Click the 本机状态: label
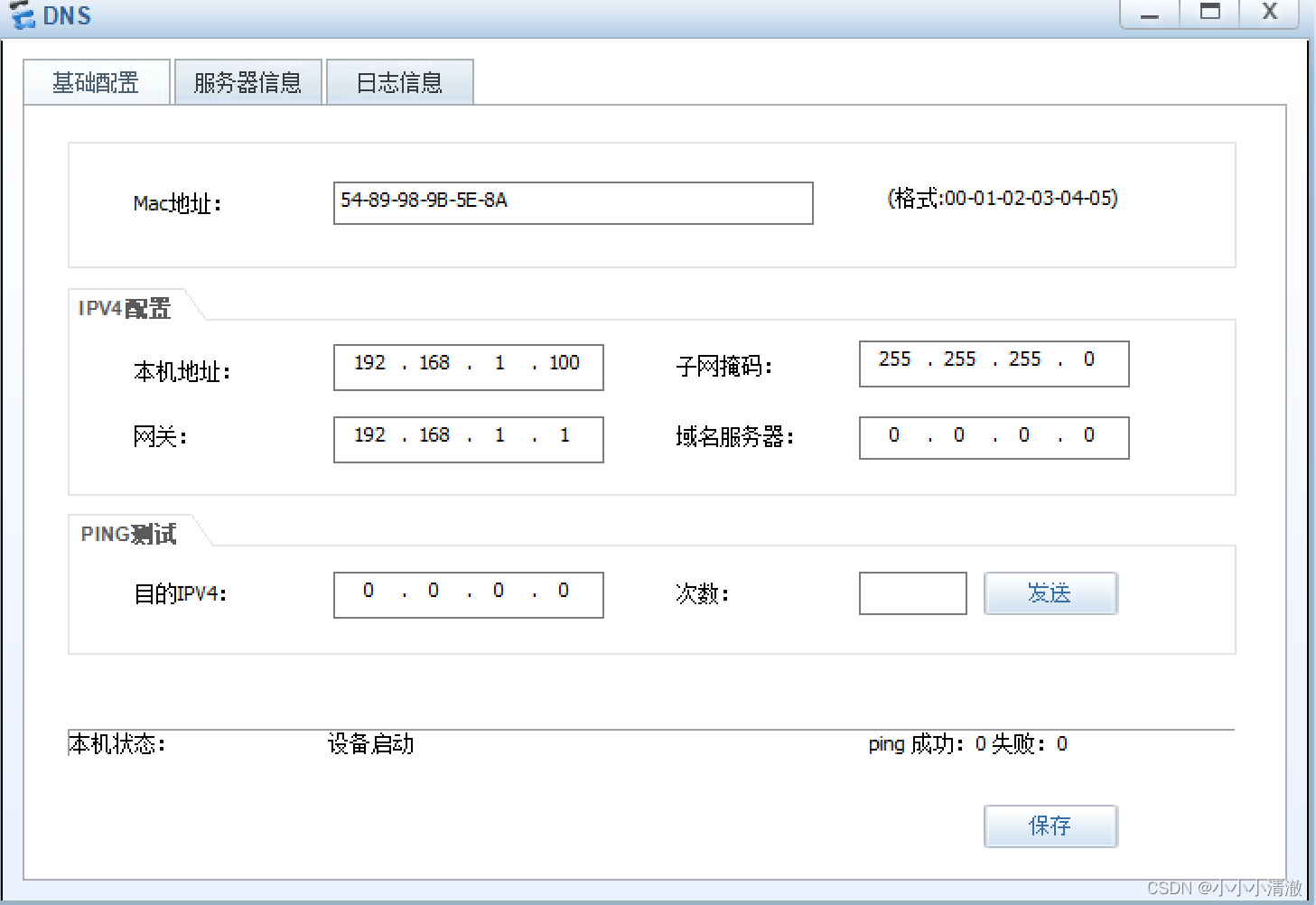Image resolution: width=1316 pixels, height=905 pixels. (x=117, y=744)
